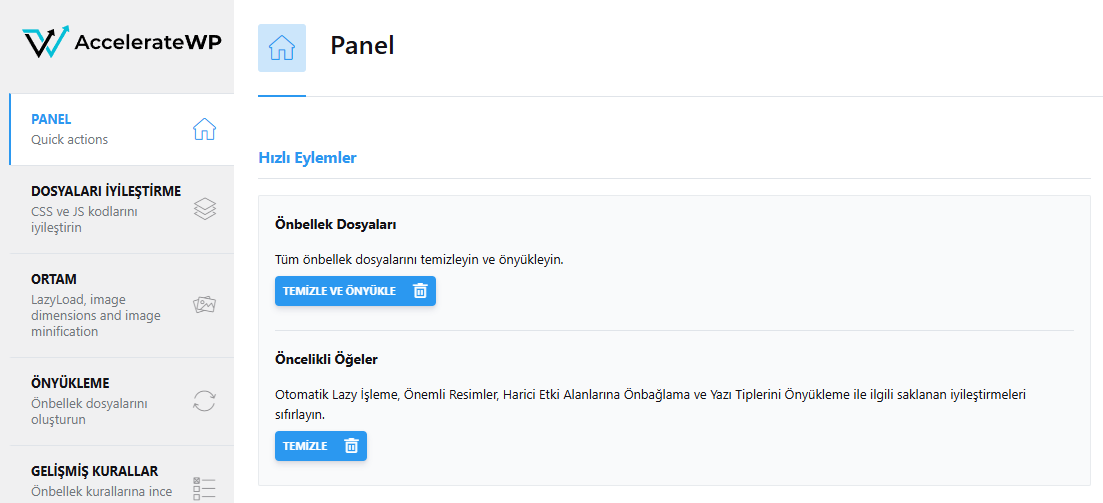Screen dimensions: 1103x503
Task: Click the image icon next to ORTAM
Action: tap(204, 304)
